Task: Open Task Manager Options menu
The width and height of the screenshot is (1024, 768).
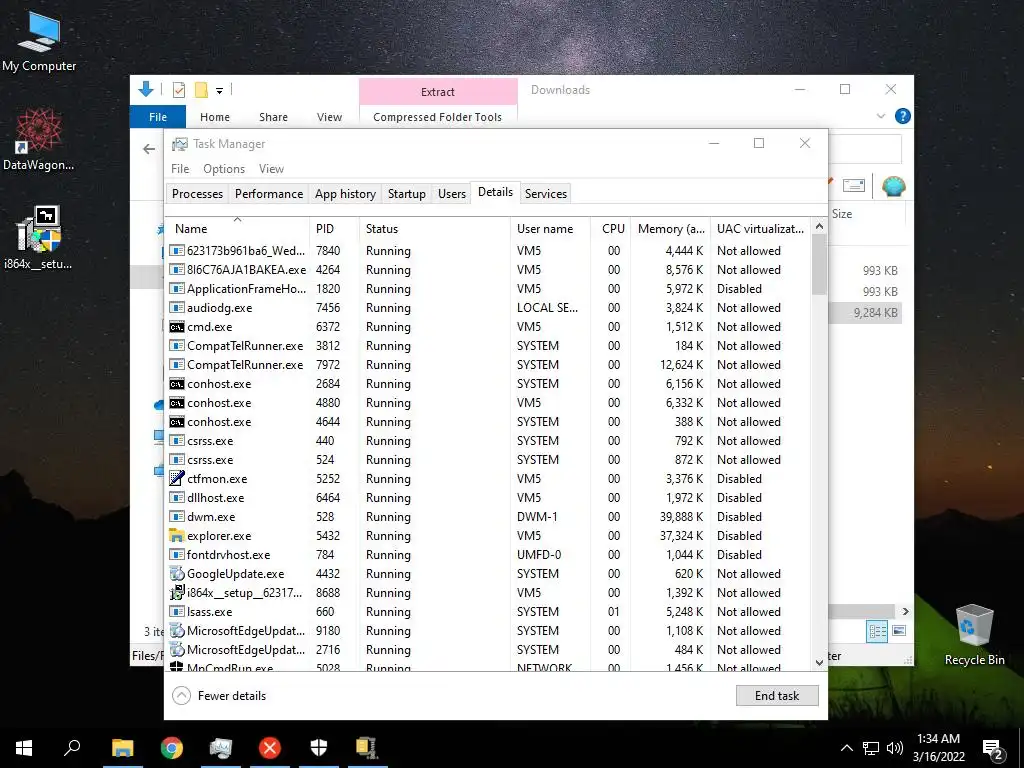Action: pyautogui.click(x=224, y=168)
